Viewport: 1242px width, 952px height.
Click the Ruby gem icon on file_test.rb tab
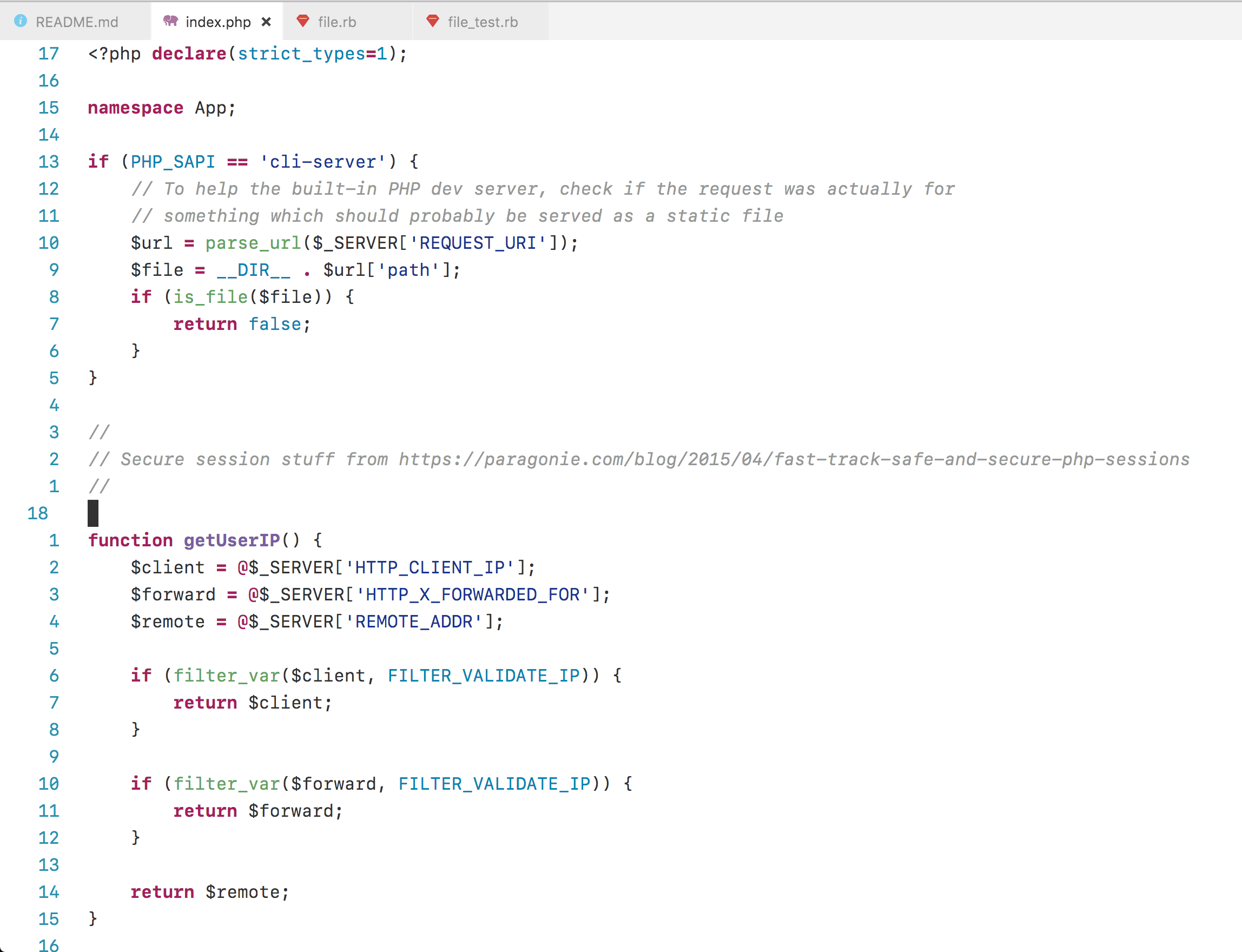(x=433, y=21)
